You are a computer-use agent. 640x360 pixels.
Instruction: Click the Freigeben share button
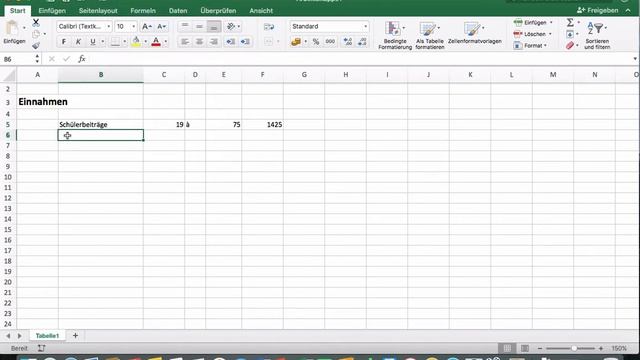[598, 10]
